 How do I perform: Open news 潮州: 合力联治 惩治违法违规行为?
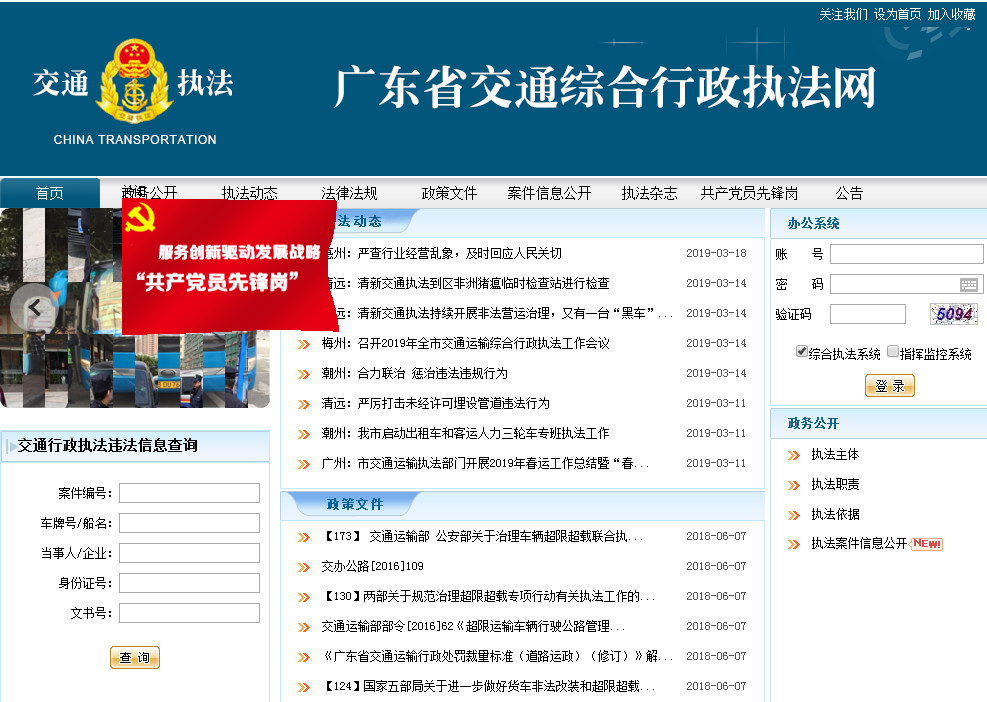[x=414, y=373]
